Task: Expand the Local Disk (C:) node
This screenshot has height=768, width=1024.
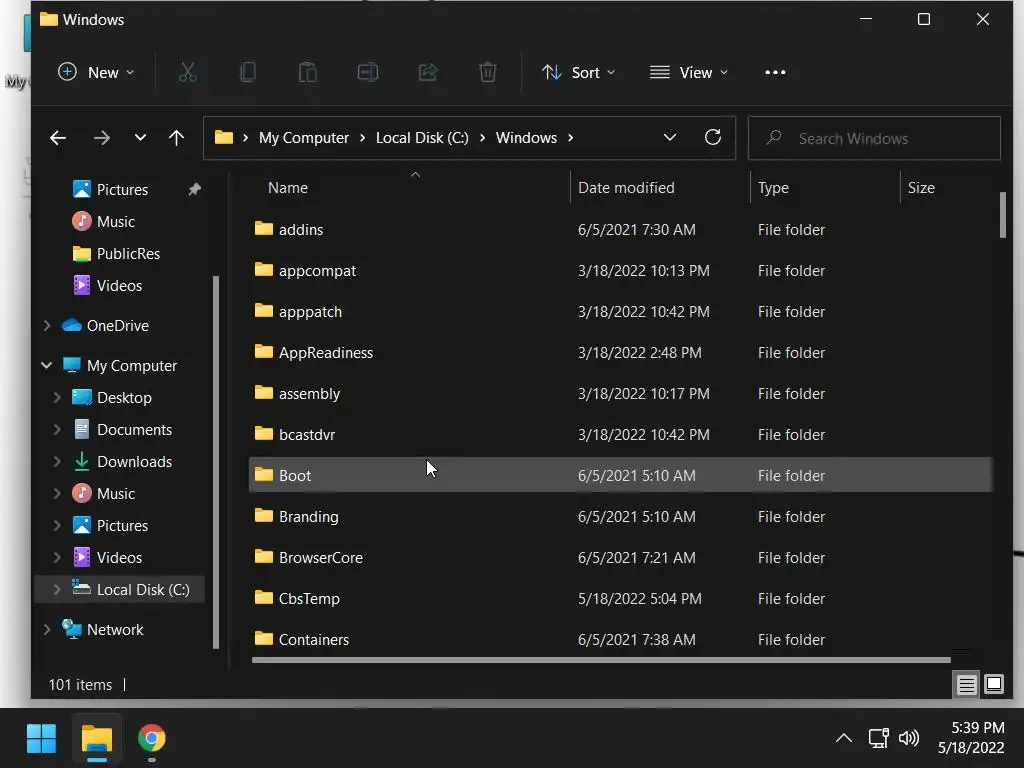Action: (57, 590)
